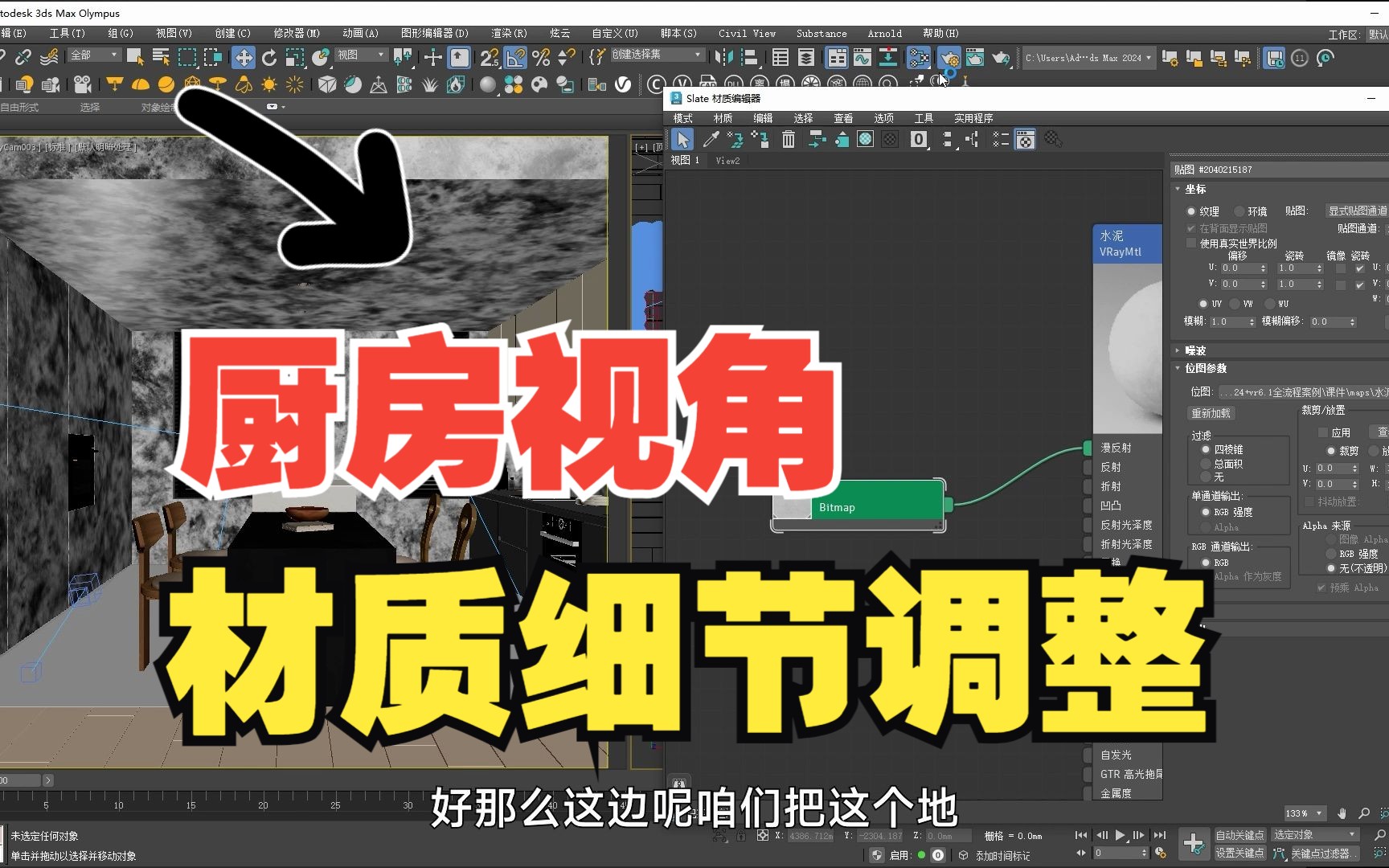This screenshot has height=868, width=1389.
Task: Open 材质 menu in Slate editor
Action: (723, 118)
